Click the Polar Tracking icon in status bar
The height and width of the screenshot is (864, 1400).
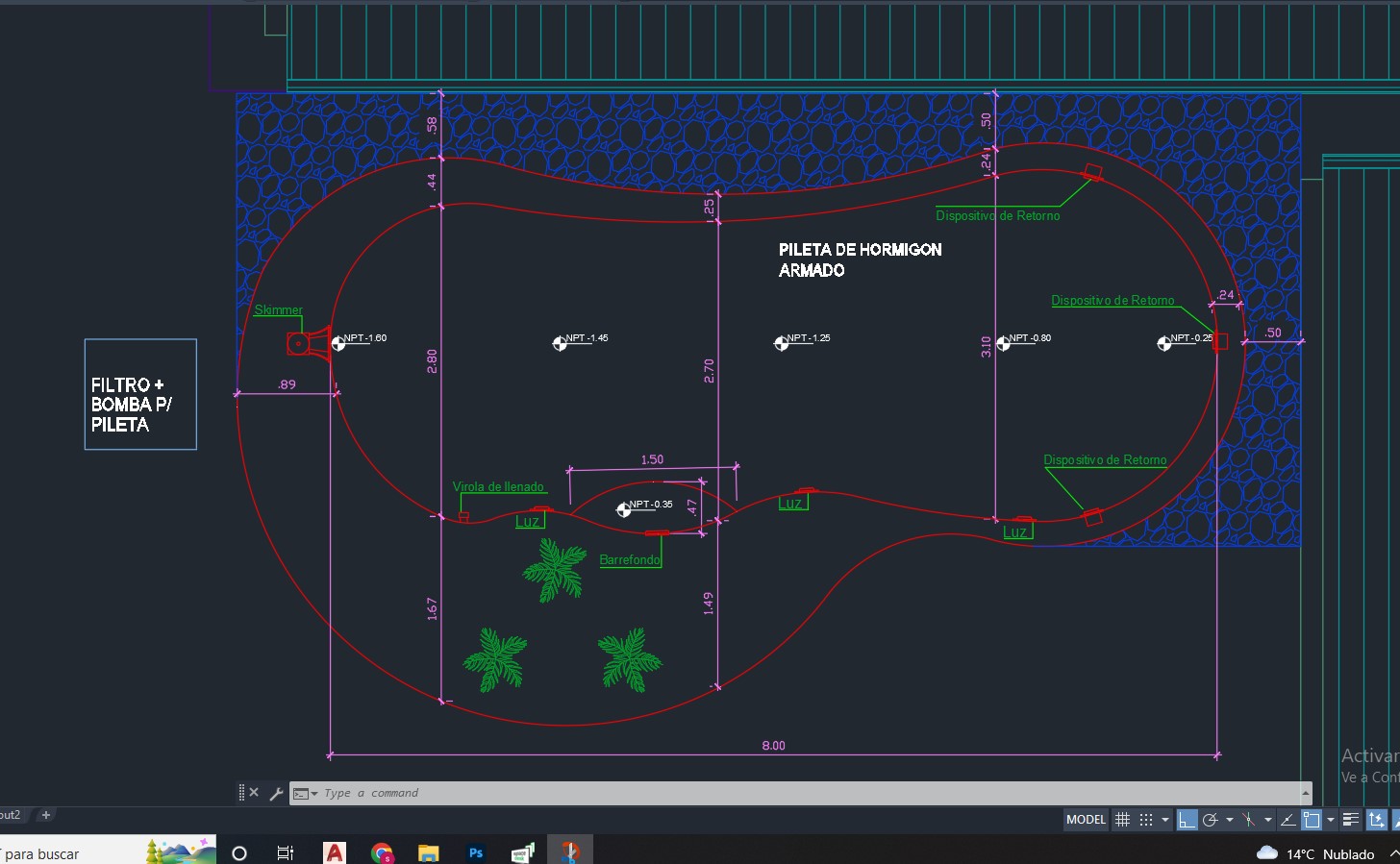pyautogui.click(x=1211, y=820)
